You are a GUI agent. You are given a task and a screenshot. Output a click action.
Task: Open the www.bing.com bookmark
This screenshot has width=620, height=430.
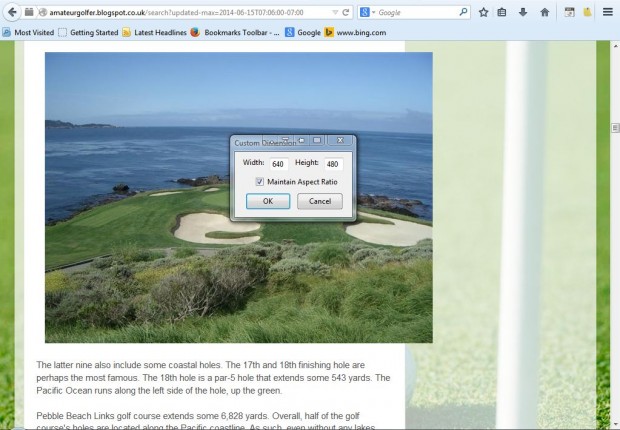click(x=355, y=33)
